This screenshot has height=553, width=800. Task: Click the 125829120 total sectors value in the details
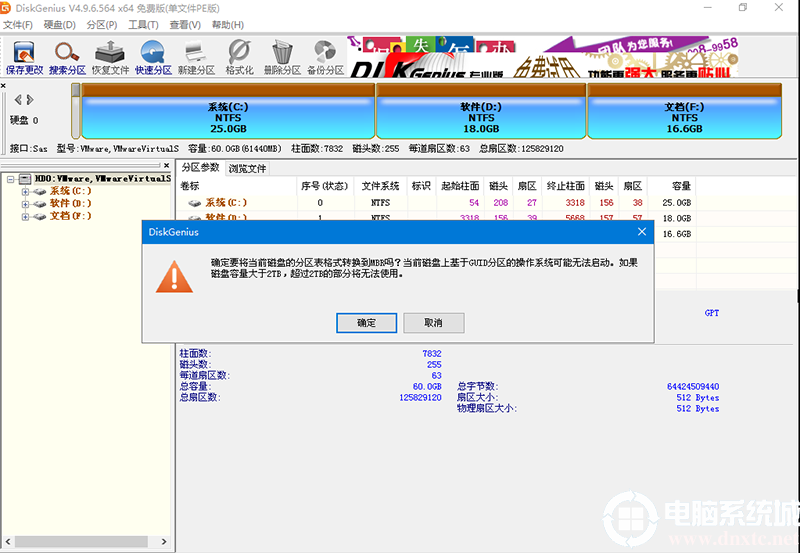(420, 397)
